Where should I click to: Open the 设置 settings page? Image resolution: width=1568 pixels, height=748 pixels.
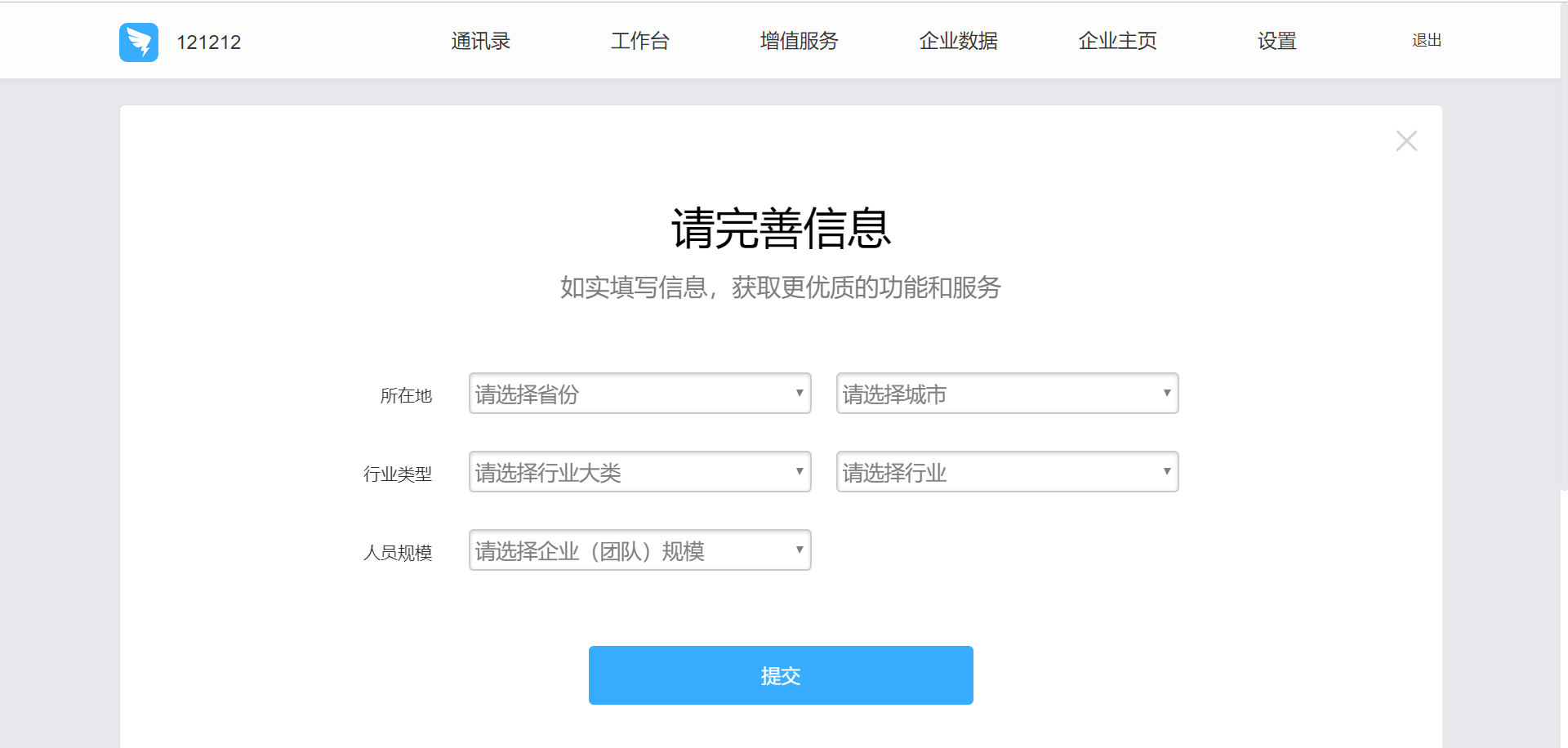pos(1276,41)
